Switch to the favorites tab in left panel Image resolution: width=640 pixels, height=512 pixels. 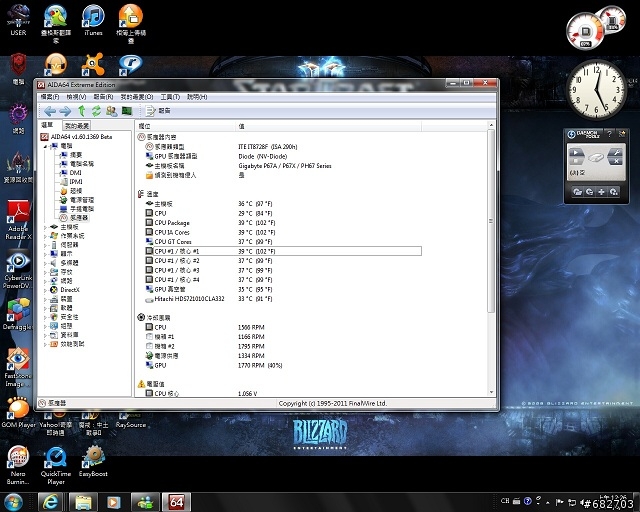coord(77,126)
